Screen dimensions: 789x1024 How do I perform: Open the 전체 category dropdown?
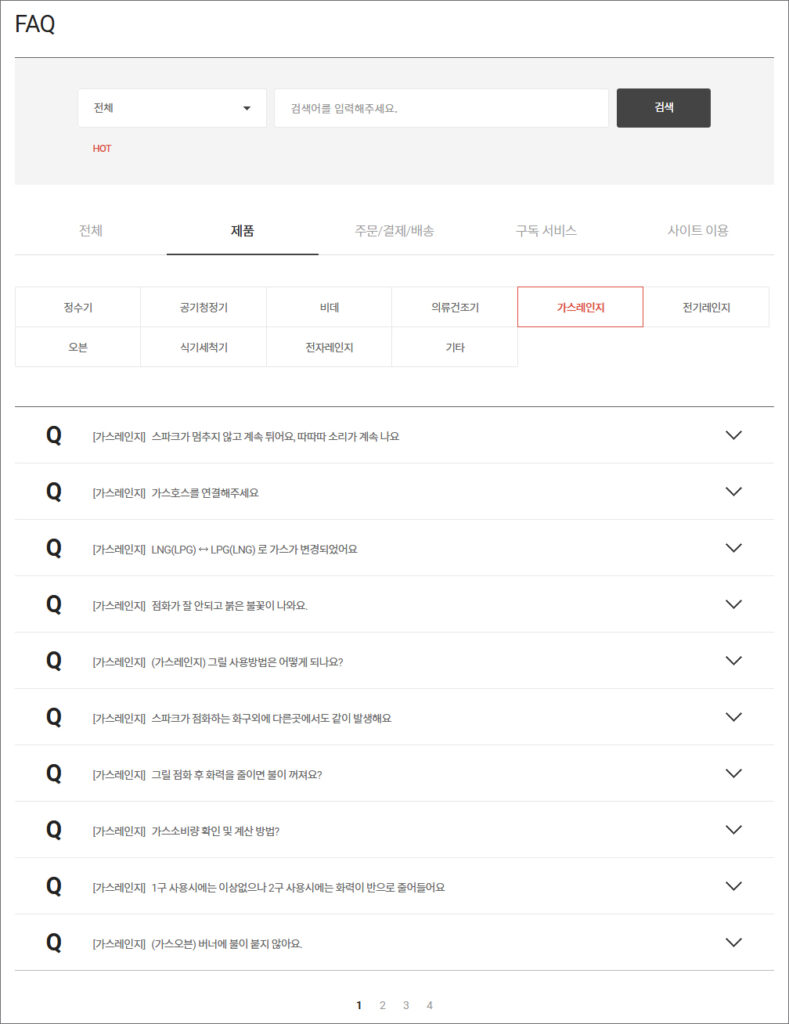[x=172, y=108]
